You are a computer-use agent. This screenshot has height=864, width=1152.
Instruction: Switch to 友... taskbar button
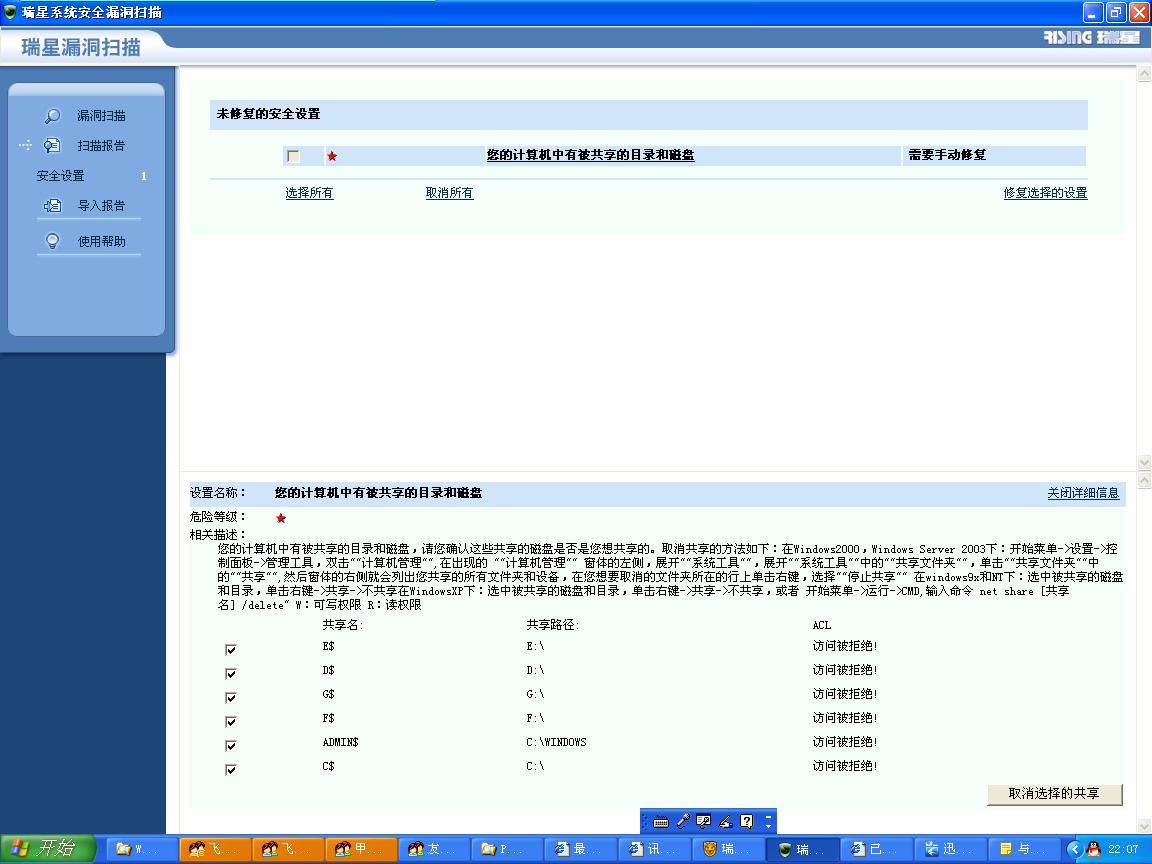pos(434,849)
